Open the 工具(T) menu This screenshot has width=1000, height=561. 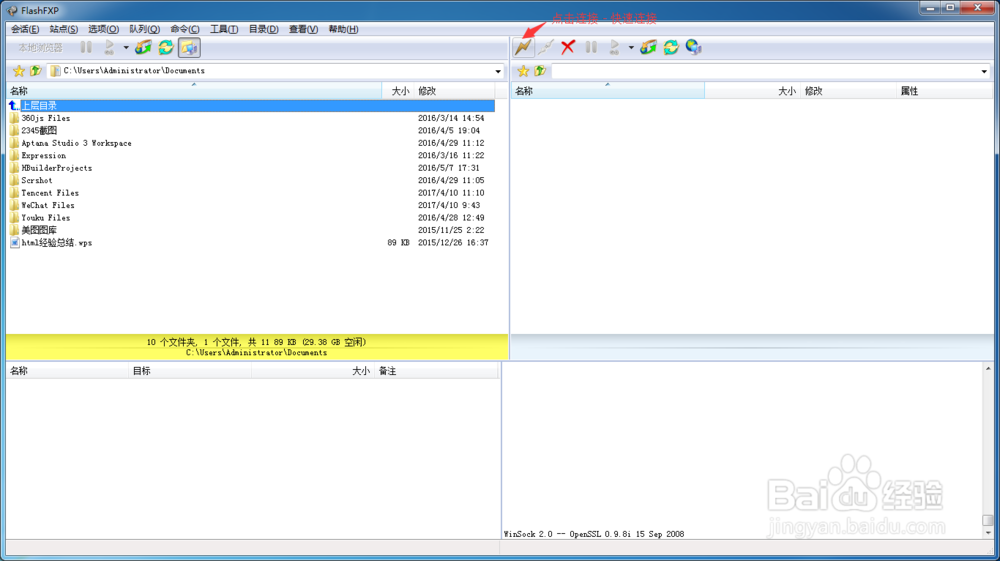click(x=224, y=29)
